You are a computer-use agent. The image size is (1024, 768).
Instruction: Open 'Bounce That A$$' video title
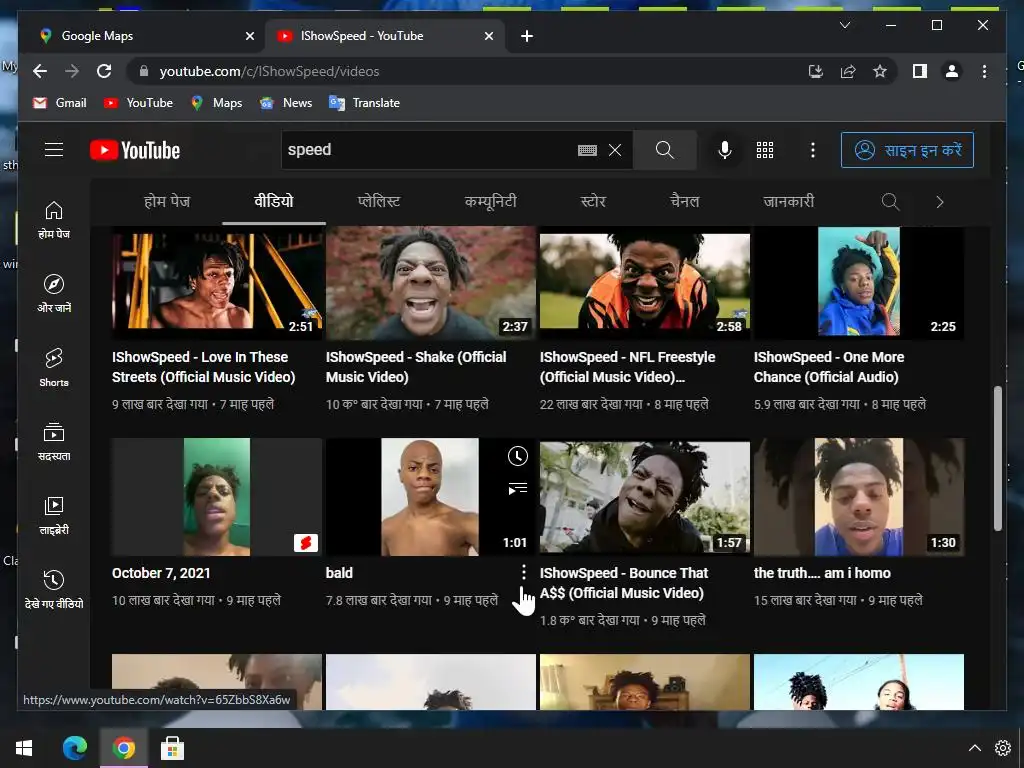click(624, 583)
